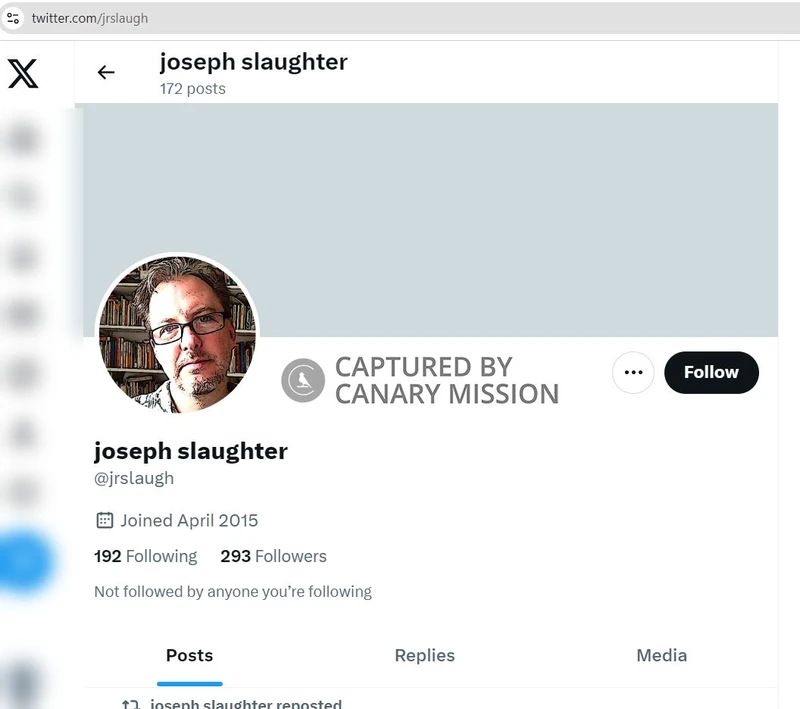Click the back arrow next to the profile name
This screenshot has width=800, height=709.
(x=106, y=72)
